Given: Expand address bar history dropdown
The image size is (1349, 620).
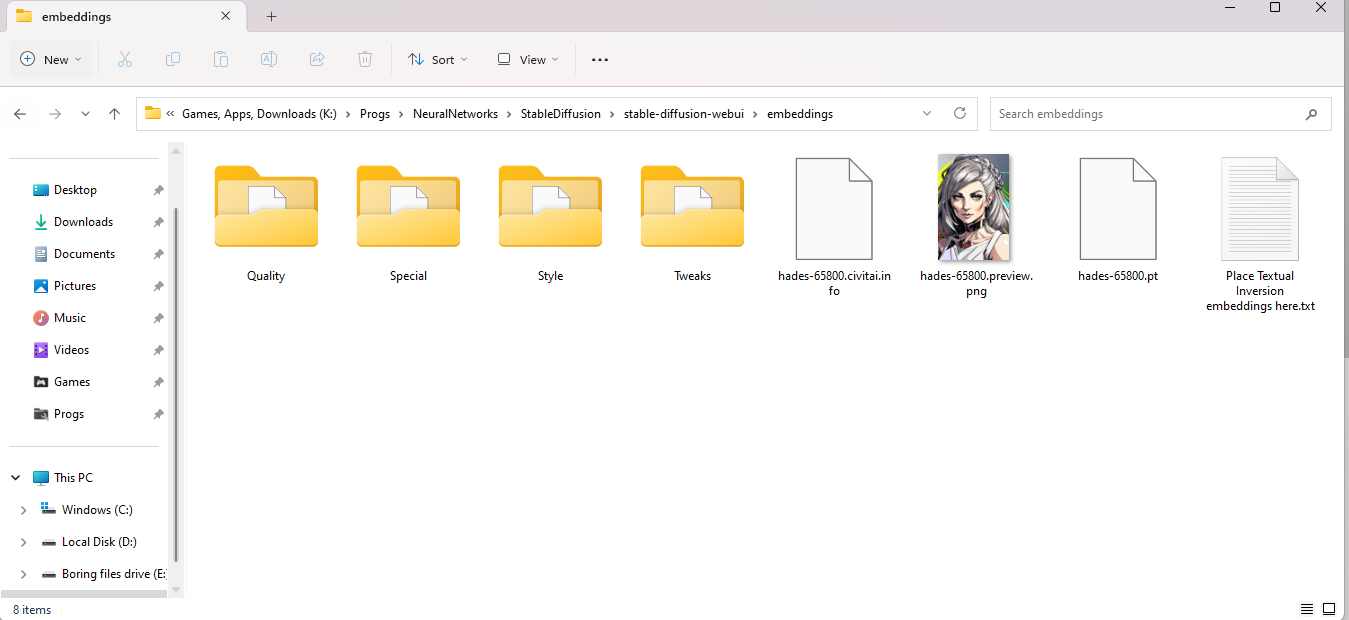Looking at the screenshot, I should (927, 113).
